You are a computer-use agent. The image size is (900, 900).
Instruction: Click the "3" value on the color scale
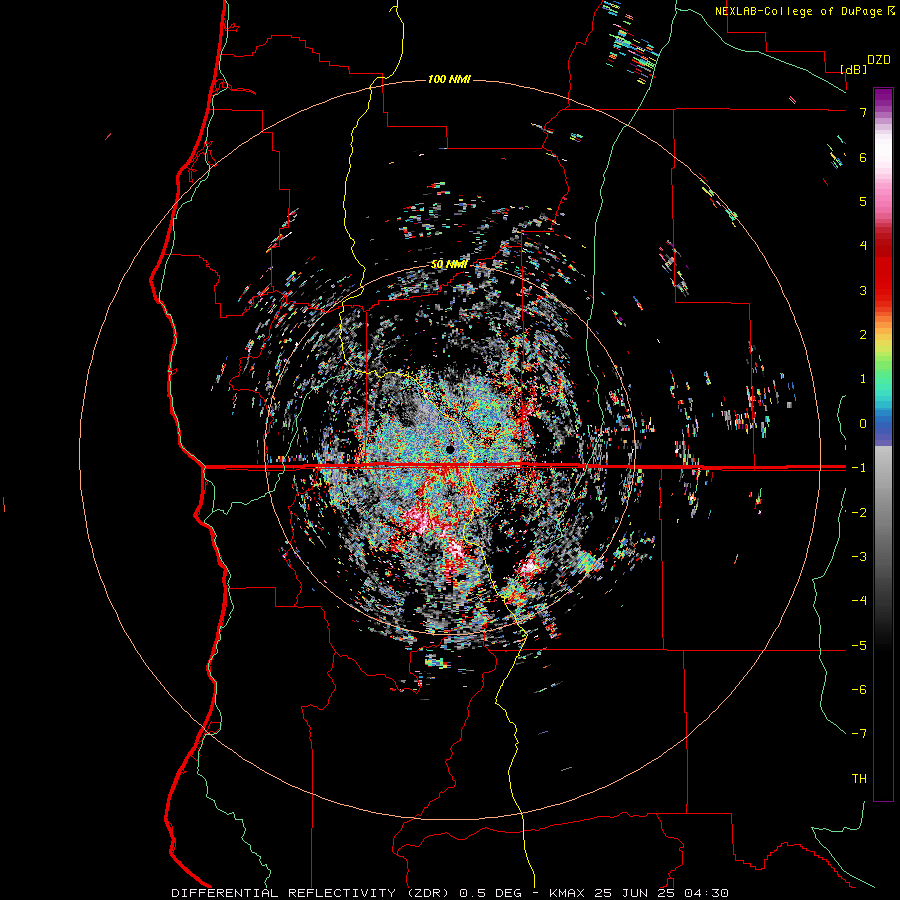tap(863, 290)
